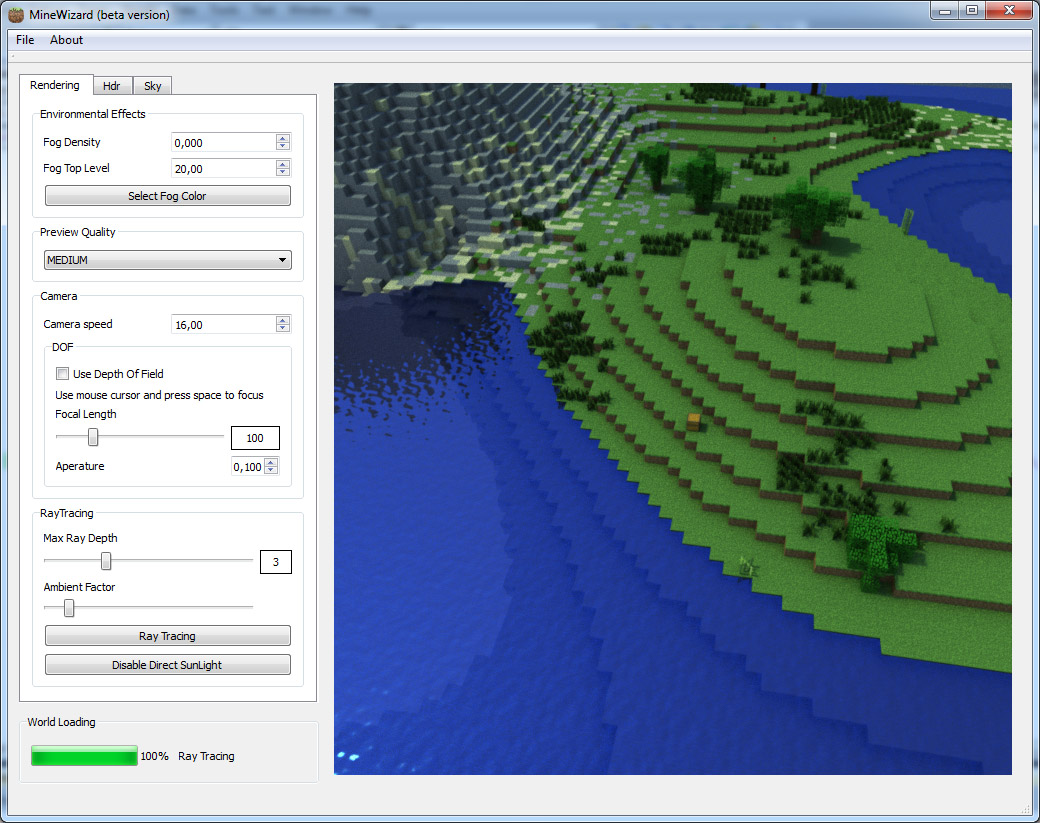Screen dimensions: 1040x823
Task: Decrease Aperature with down arrow
Action: pos(271,471)
